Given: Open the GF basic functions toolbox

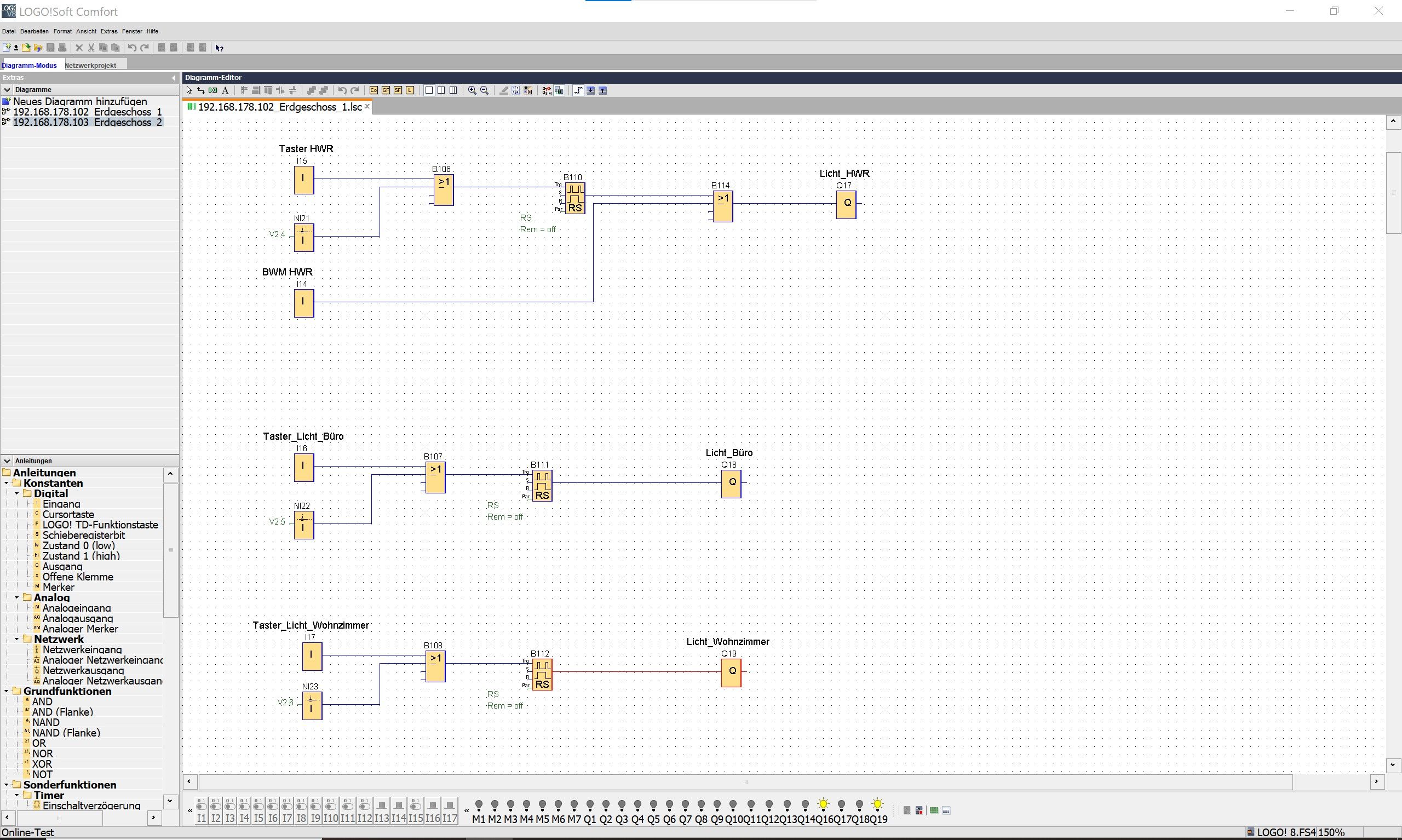Looking at the screenshot, I should [x=386, y=90].
